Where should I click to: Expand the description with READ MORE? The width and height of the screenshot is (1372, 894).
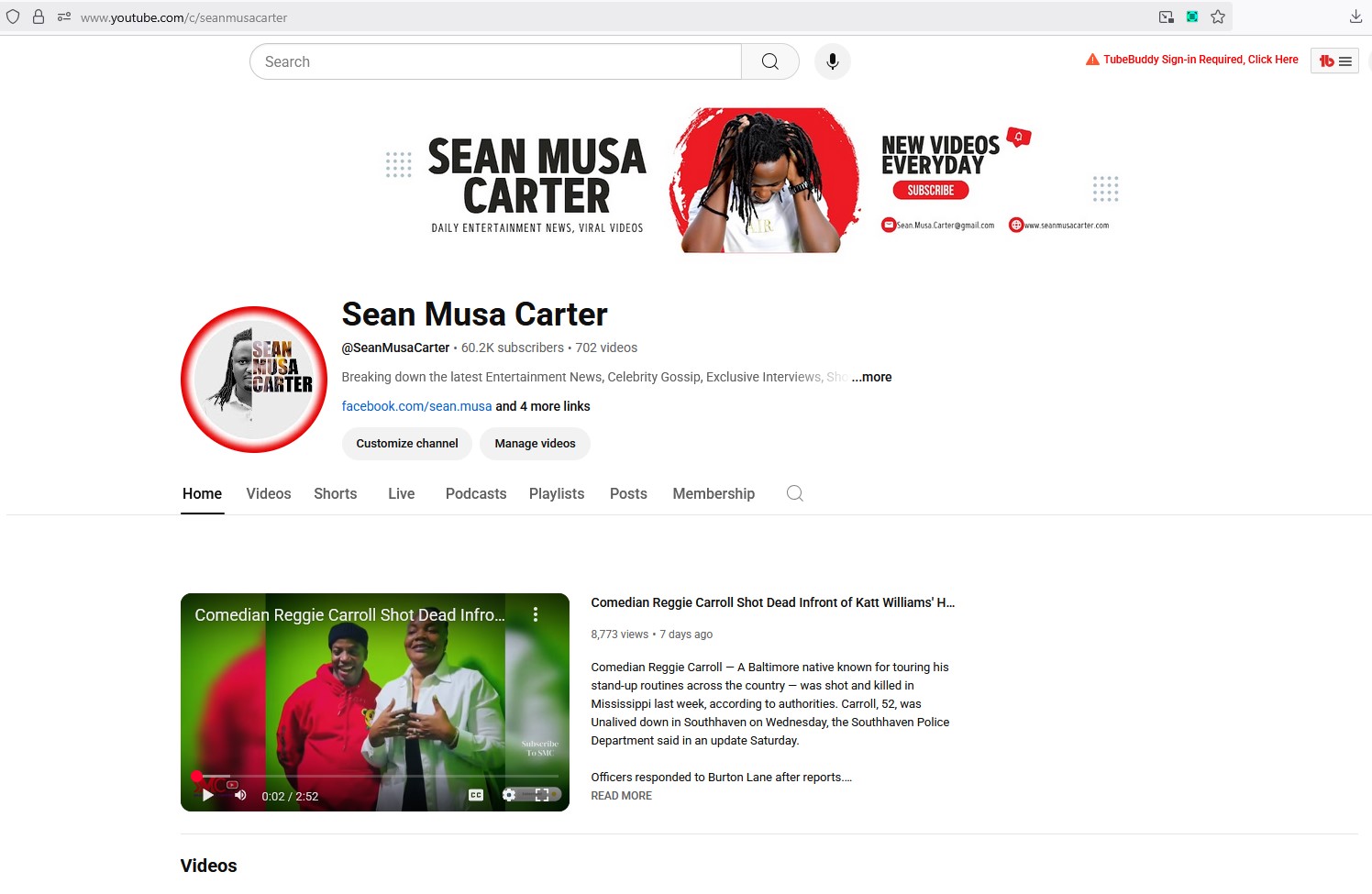(622, 796)
